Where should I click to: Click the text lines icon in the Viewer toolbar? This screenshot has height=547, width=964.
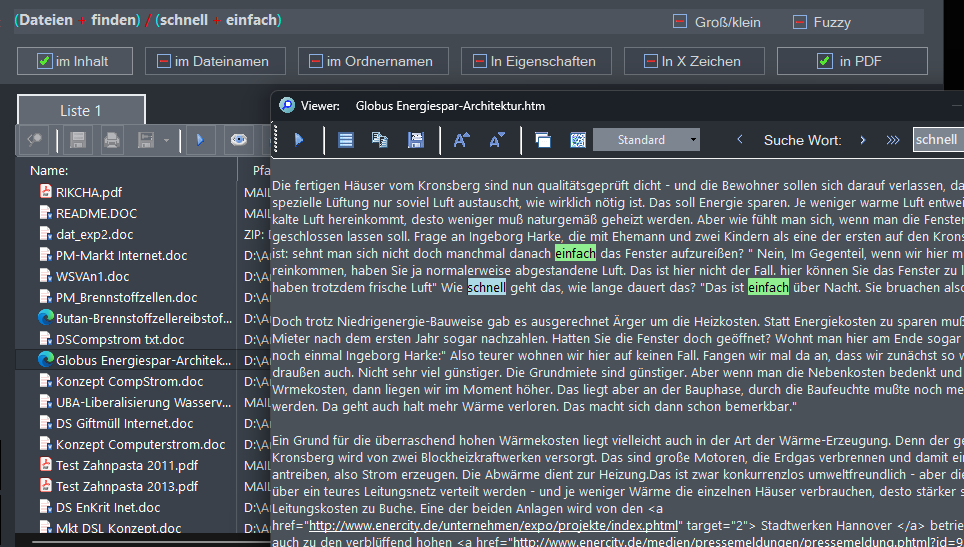coord(346,140)
